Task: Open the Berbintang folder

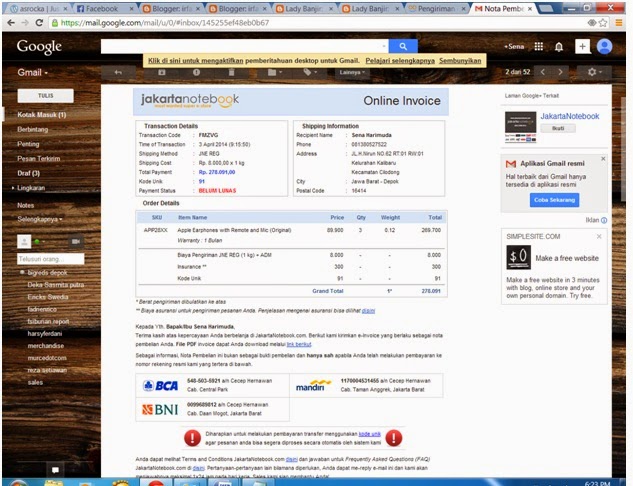Action: pyautogui.click(x=32, y=130)
